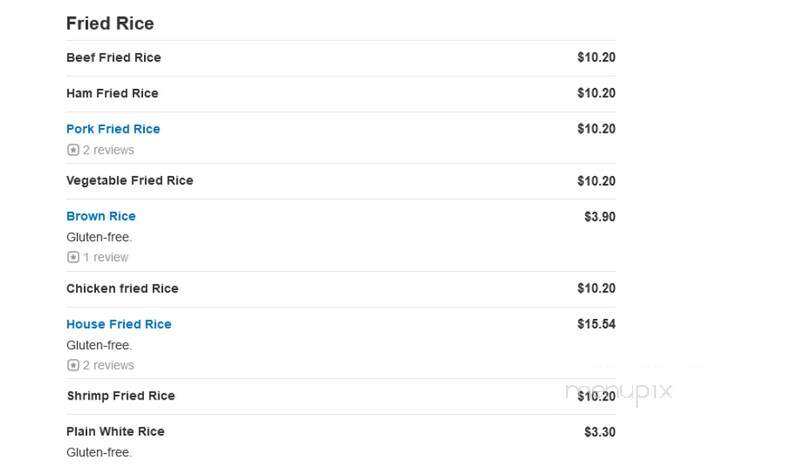Click the menupix watermark logo
798x474 pixels.
pyautogui.click(x=619, y=393)
